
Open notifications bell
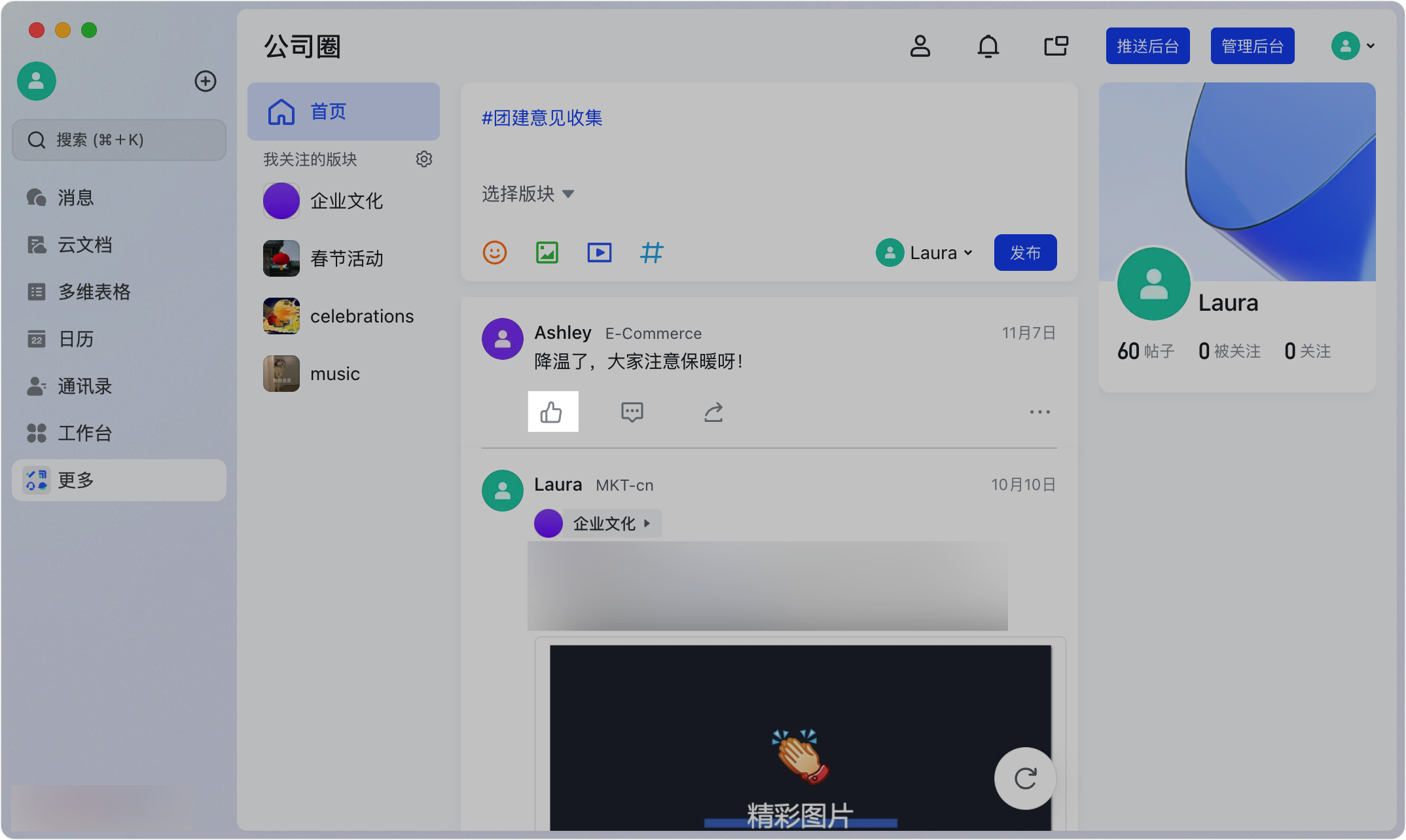[x=988, y=46]
